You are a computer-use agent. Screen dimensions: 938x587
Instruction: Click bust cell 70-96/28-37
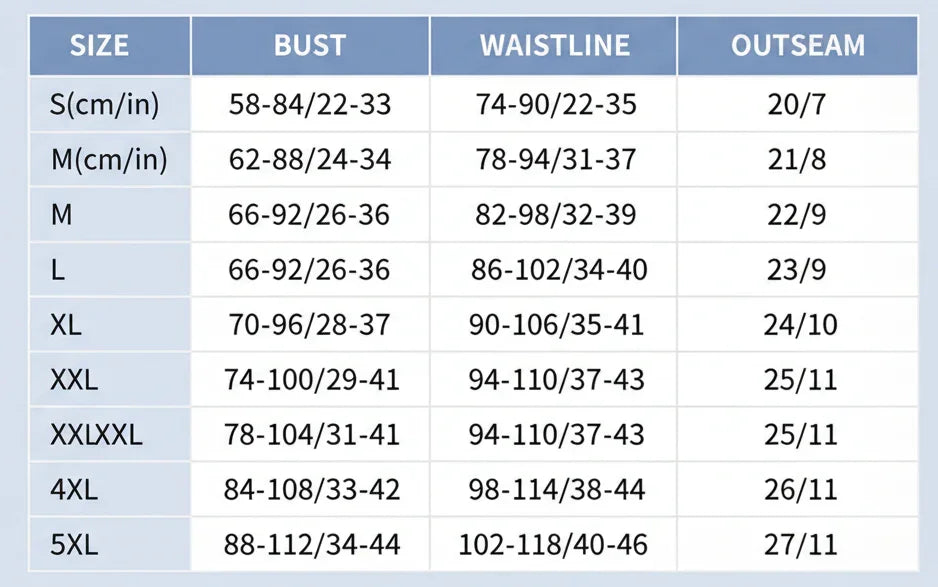pos(310,325)
